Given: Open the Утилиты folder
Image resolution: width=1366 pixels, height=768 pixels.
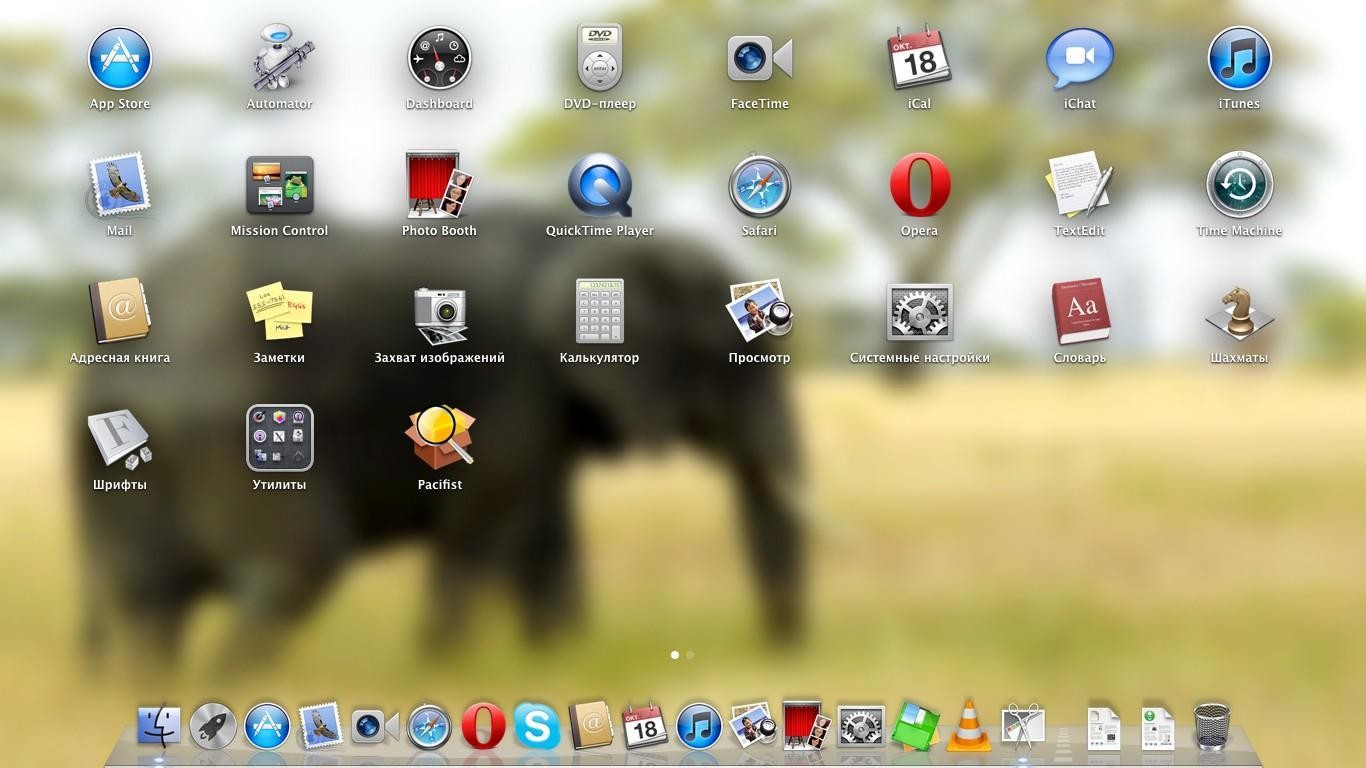Looking at the screenshot, I should pos(280,437).
